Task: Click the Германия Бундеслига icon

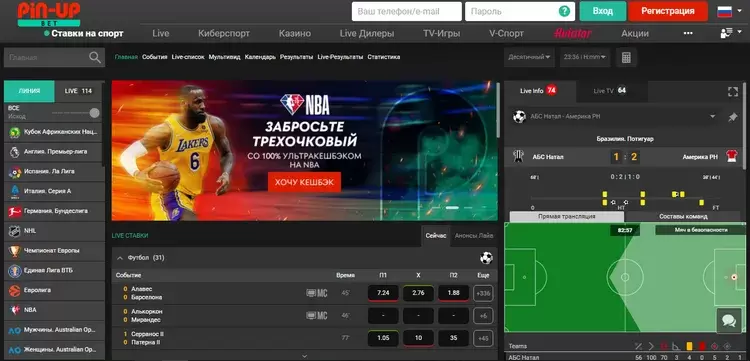Action: tap(14, 211)
